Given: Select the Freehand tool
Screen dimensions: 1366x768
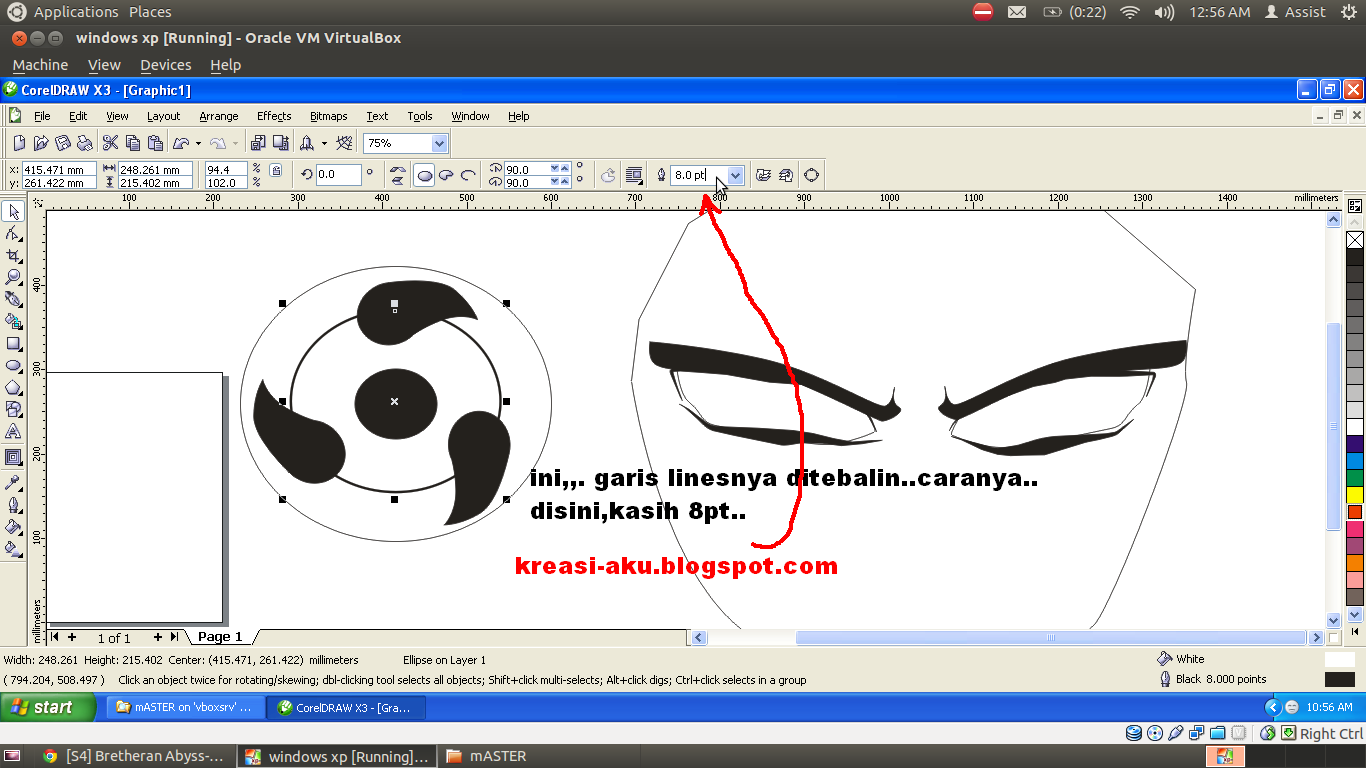Looking at the screenshot, I should pyautogui.click(x=13, y=299).
